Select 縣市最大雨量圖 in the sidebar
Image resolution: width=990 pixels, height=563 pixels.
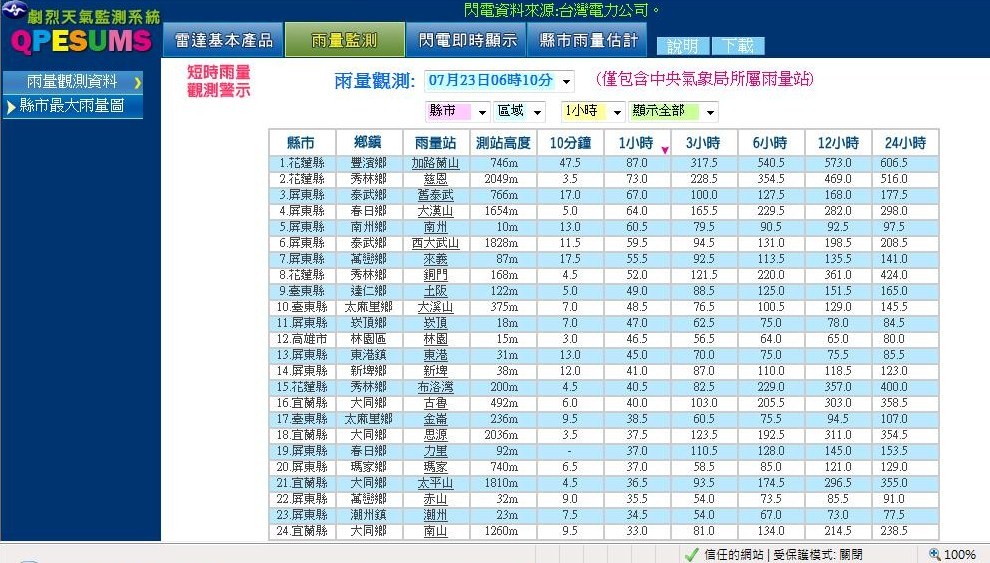pos(72,106)
